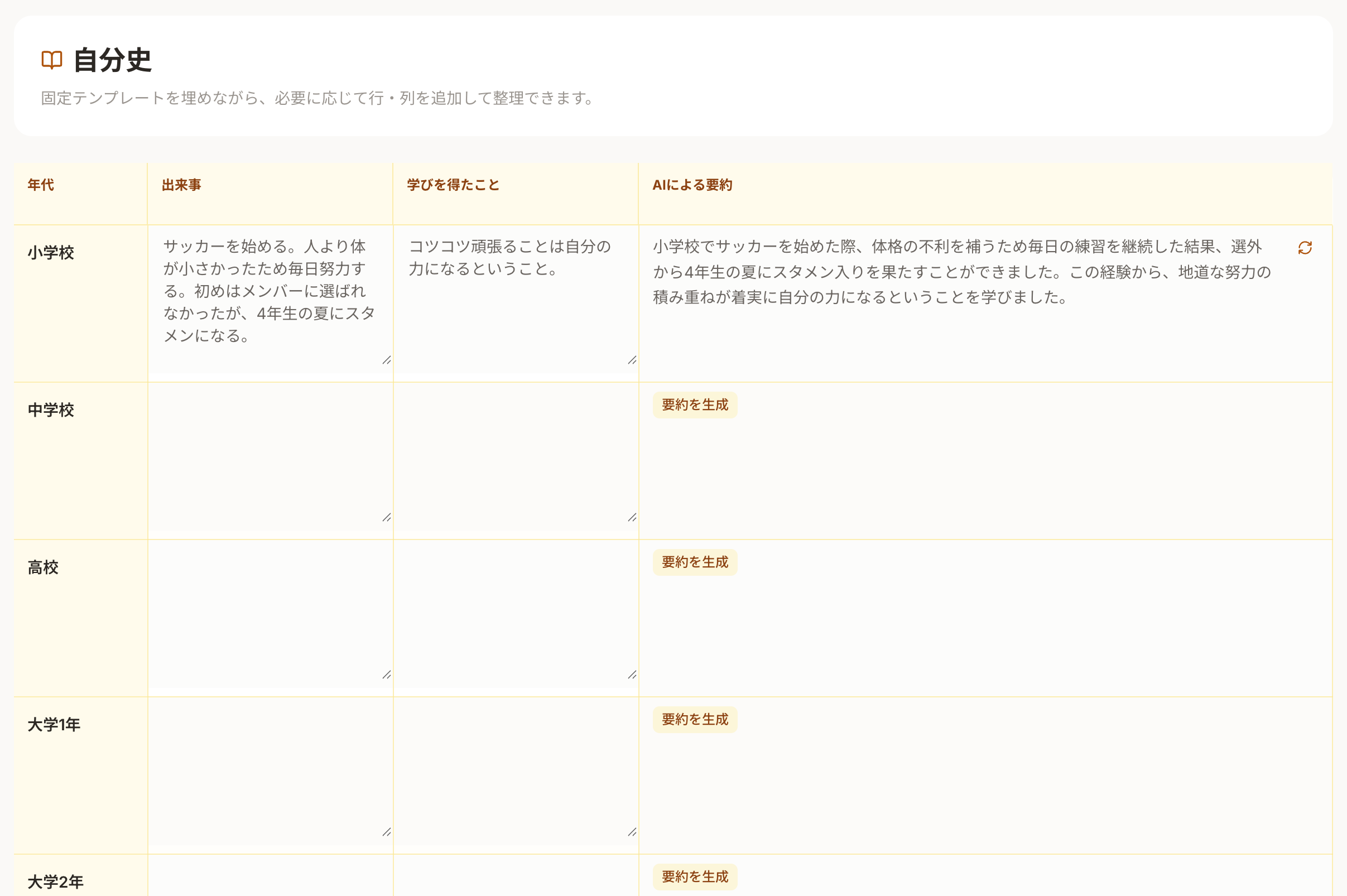Generate summary for the 大学1年 row
The height and width of the screenshot is (896, 1347).
[x=695, y=720]
